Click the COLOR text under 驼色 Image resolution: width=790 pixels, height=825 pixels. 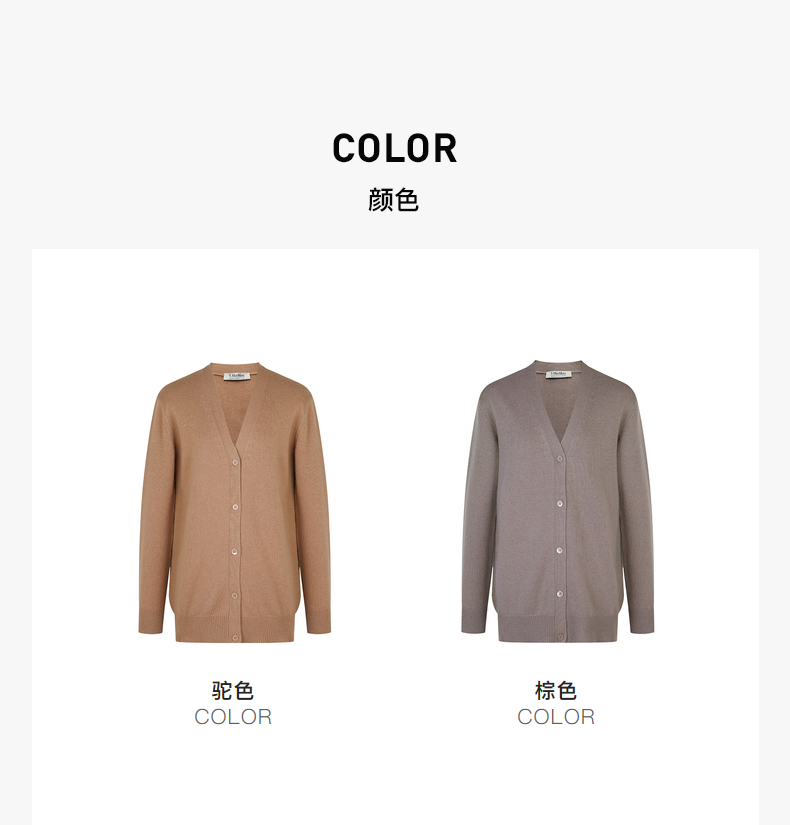point(233,717)
